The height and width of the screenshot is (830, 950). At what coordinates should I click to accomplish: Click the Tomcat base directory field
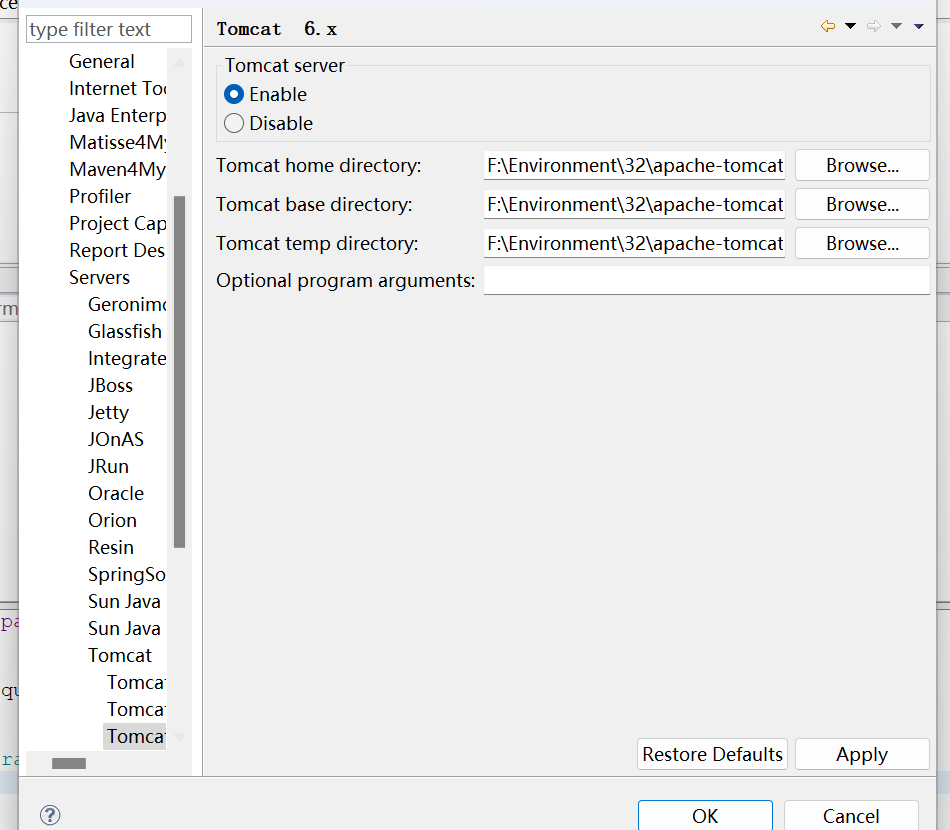coord(634,204)
